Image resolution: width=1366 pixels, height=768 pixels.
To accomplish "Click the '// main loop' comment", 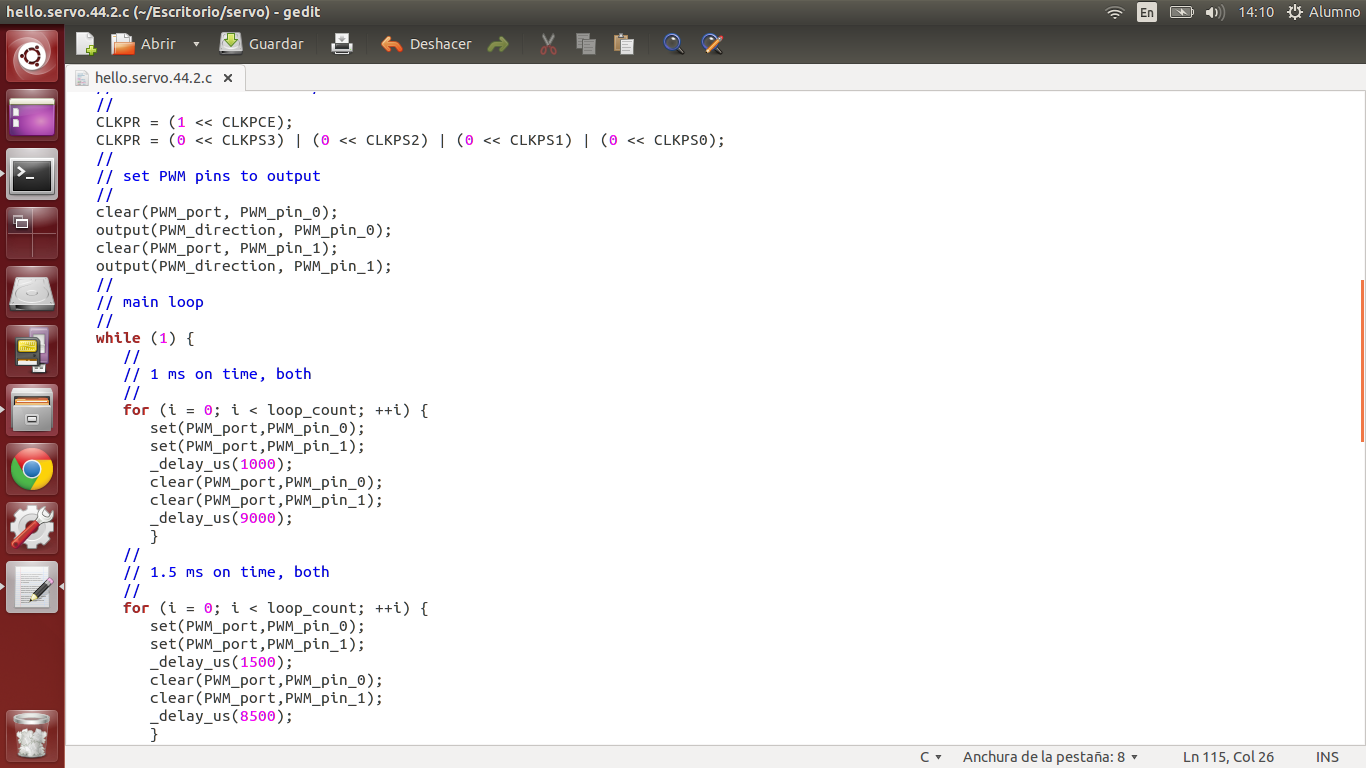I will 150,302.
